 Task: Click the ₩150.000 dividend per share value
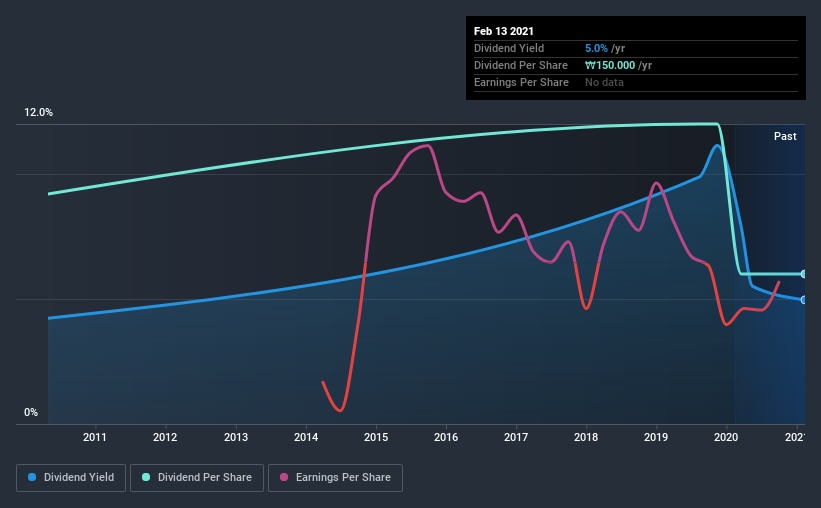(x=610, y=65)
